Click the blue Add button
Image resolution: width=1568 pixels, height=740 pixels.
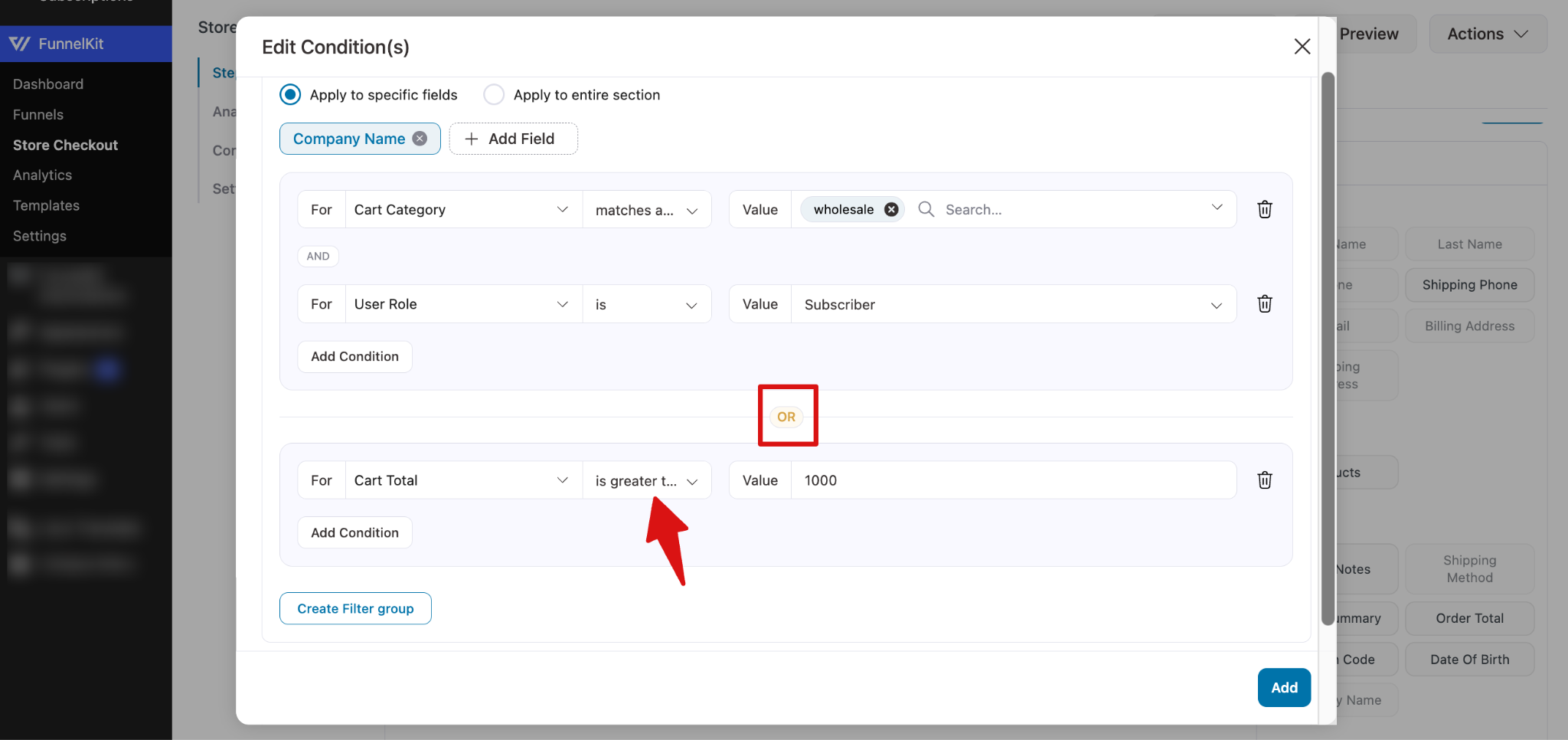point(1283,687)
